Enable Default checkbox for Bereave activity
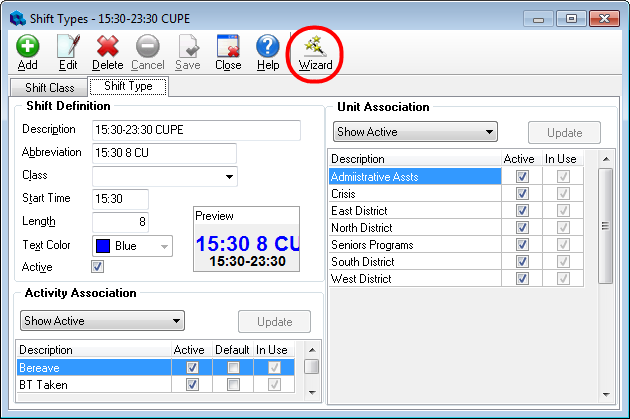The image size is (630, 419). (x=233, y=367)
